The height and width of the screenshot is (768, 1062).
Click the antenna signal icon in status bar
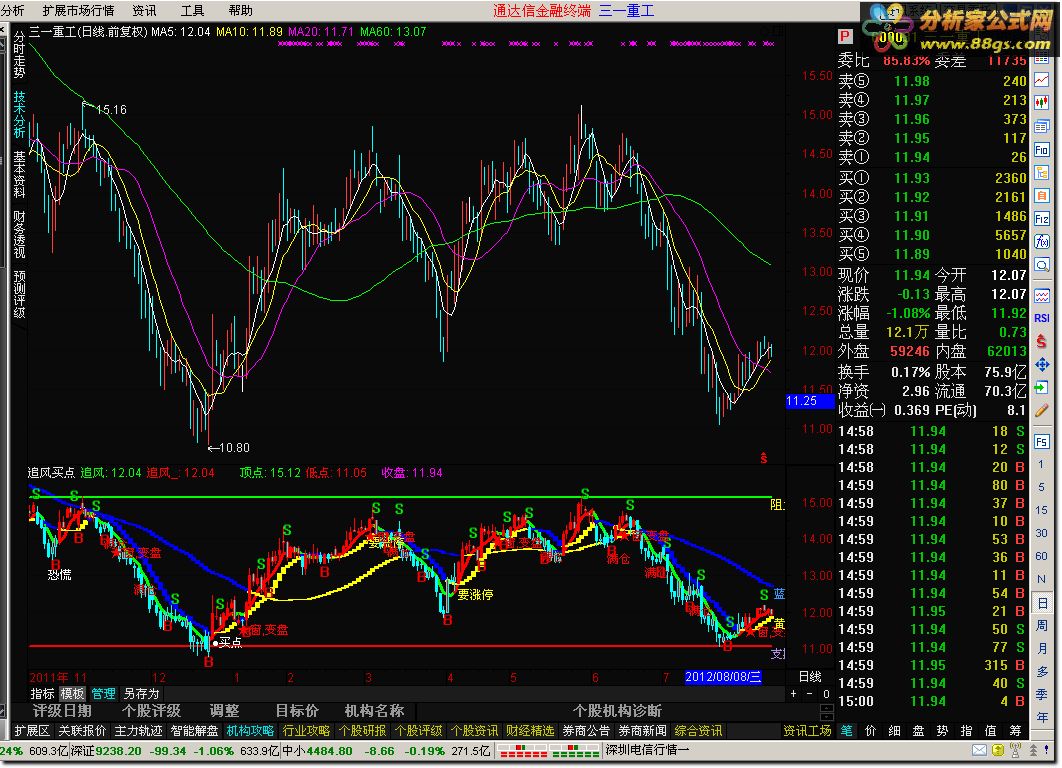1015,750
